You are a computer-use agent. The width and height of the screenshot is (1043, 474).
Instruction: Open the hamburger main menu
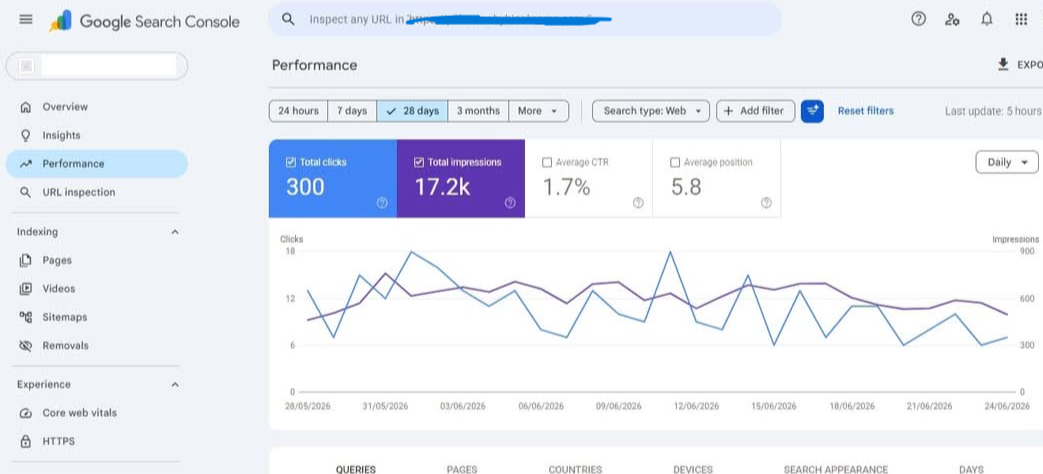(26, 19)
